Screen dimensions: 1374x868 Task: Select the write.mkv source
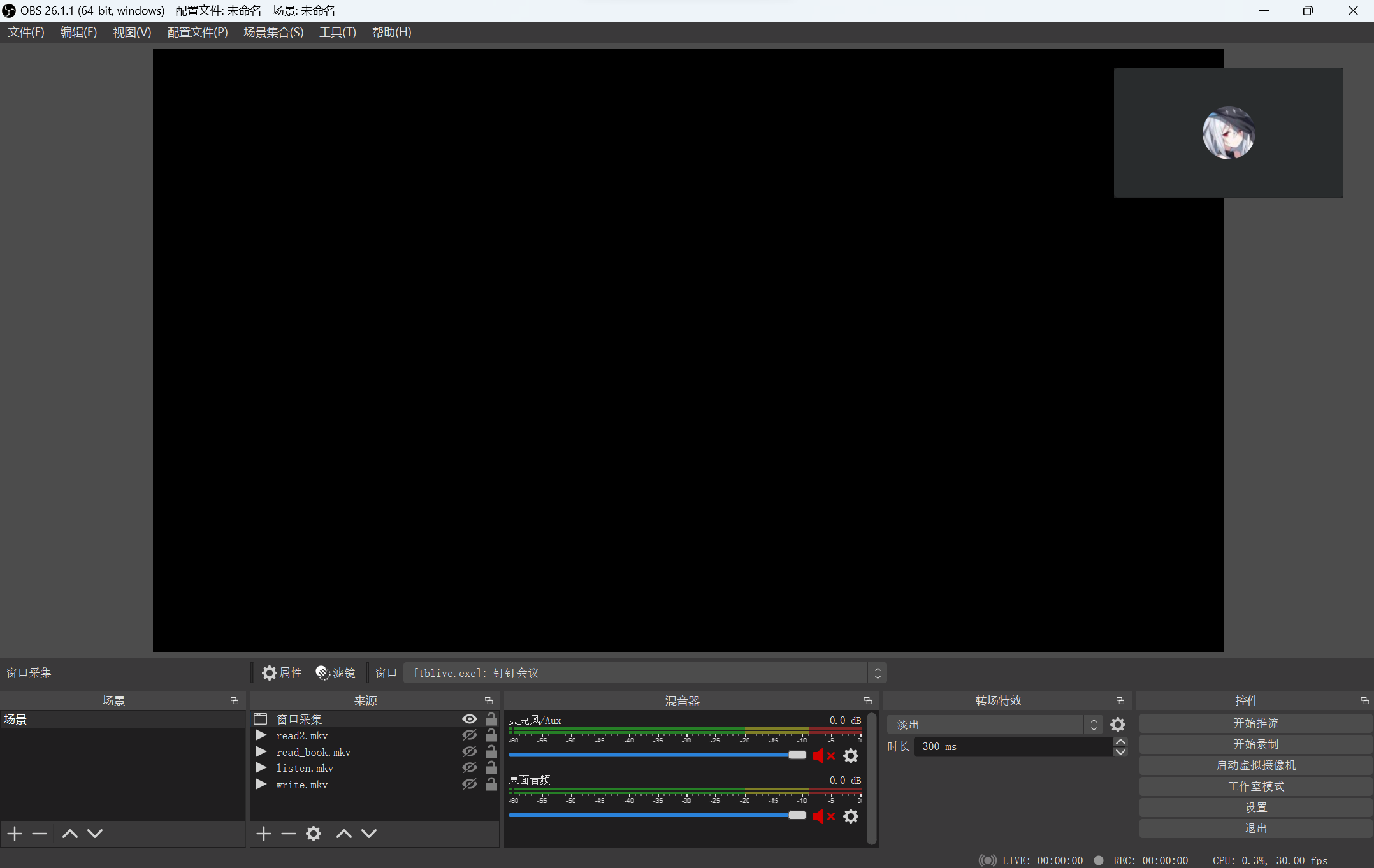(x=375, y=785)
